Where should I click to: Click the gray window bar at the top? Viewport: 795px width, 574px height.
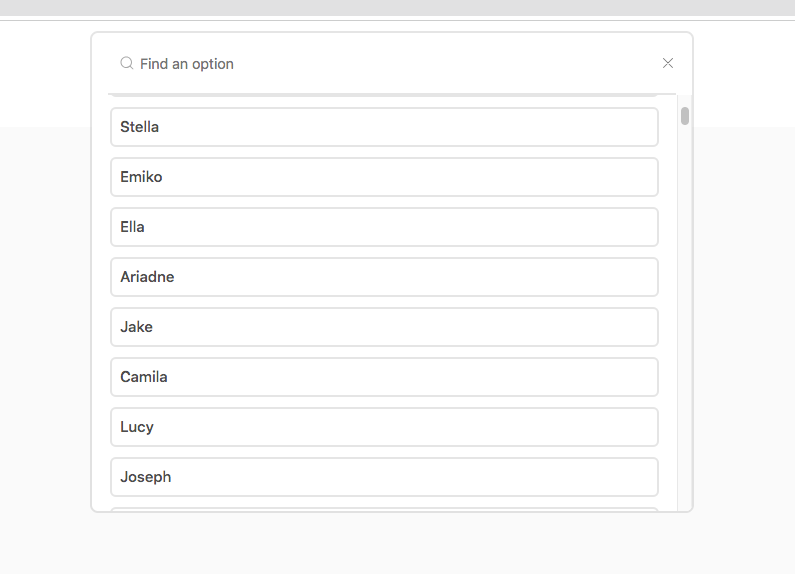pyautogui.click(x=398, y=8)
